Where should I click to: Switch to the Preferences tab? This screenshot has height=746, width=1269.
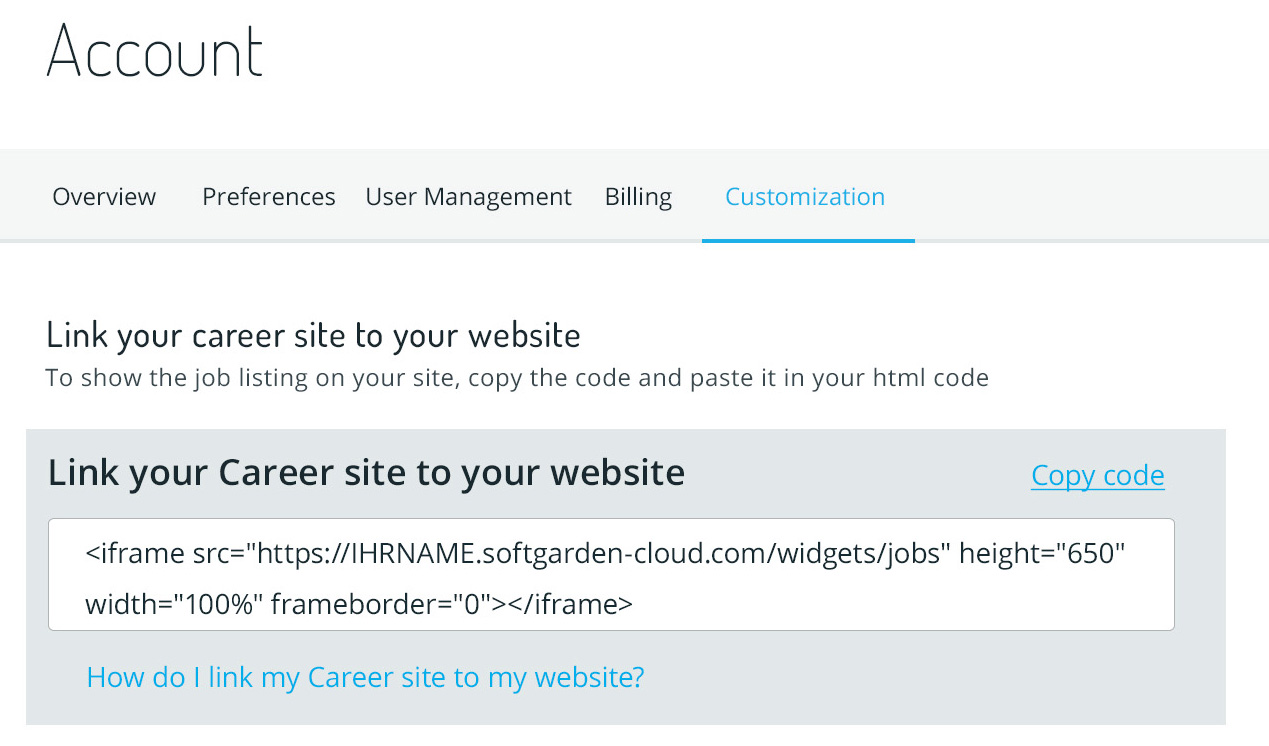click(269, 197)
